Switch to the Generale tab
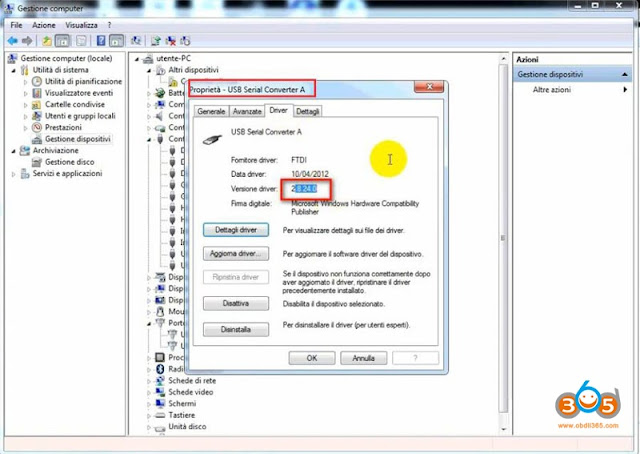The width and height of the screenshot is (640, 454). tap(211, 111)
